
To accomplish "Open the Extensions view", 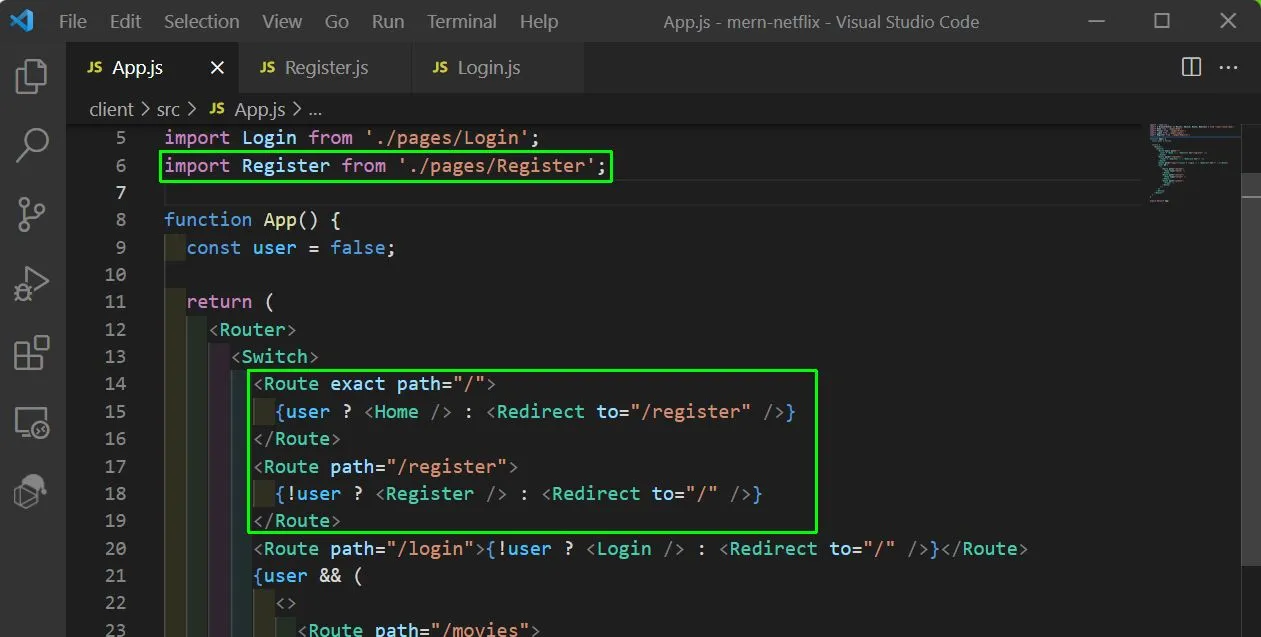I will click(32, 353).
